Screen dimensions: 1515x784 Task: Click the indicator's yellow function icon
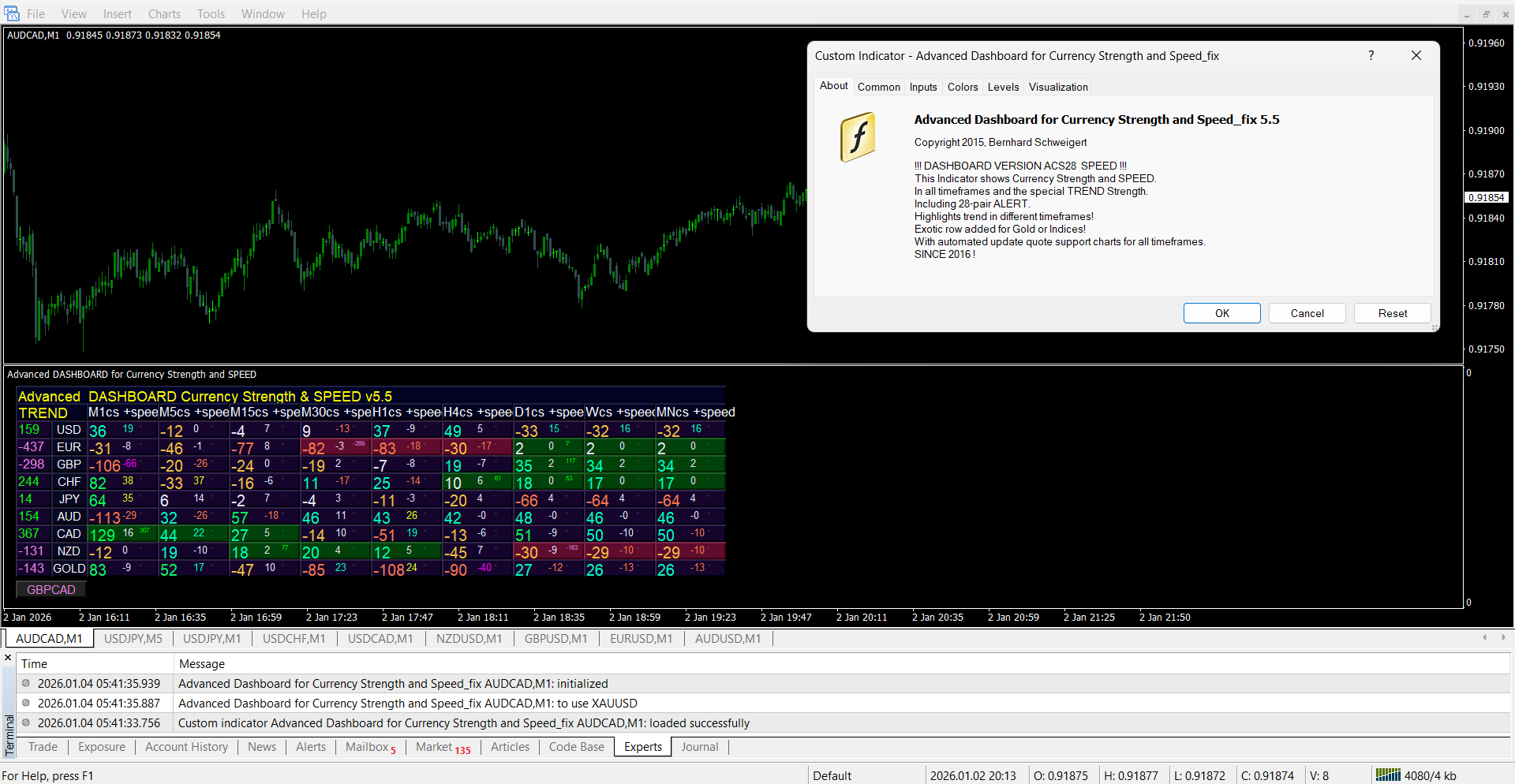pos(858,137)
